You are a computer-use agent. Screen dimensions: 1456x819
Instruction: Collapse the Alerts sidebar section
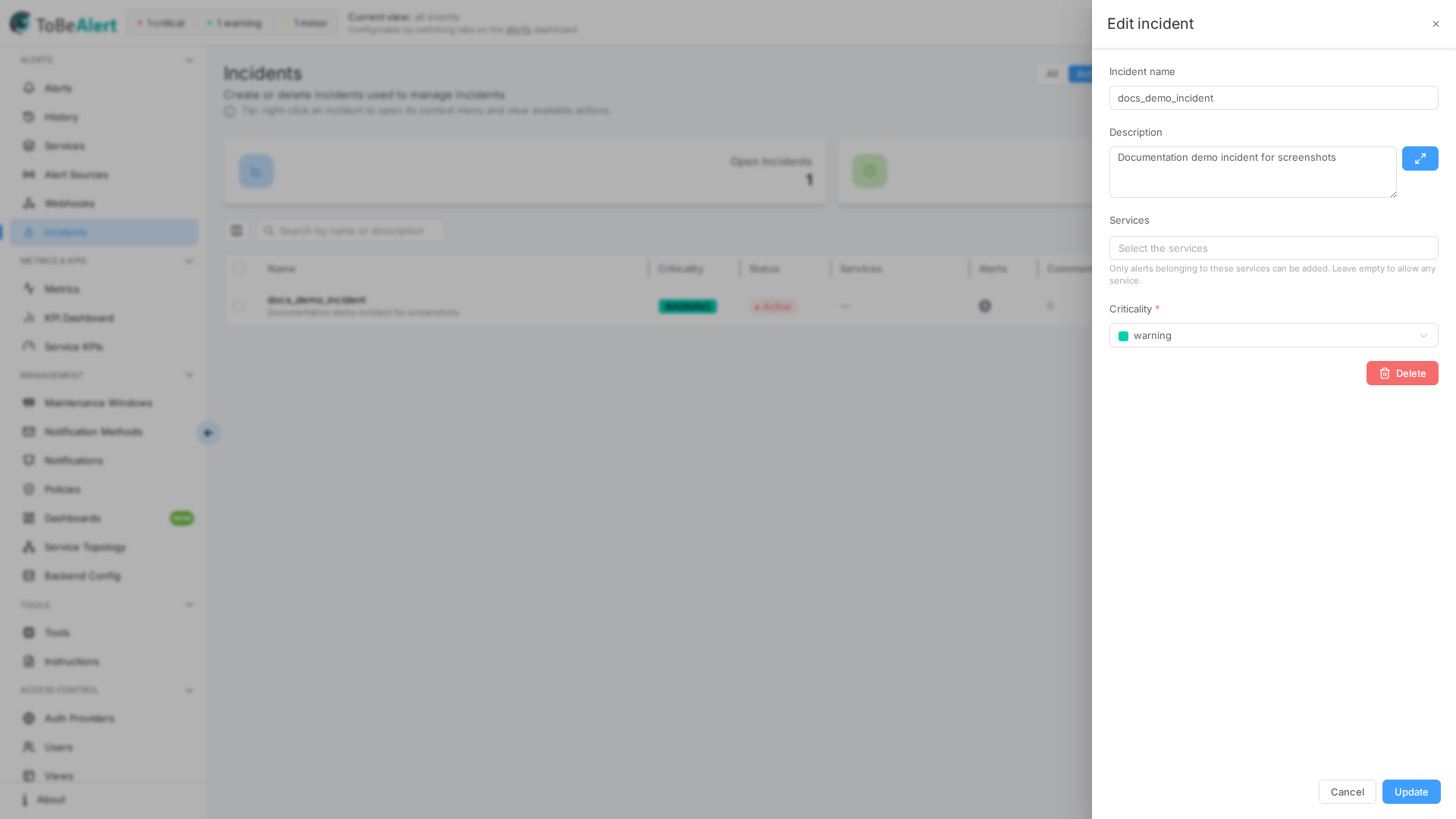[x=190, y=60]
